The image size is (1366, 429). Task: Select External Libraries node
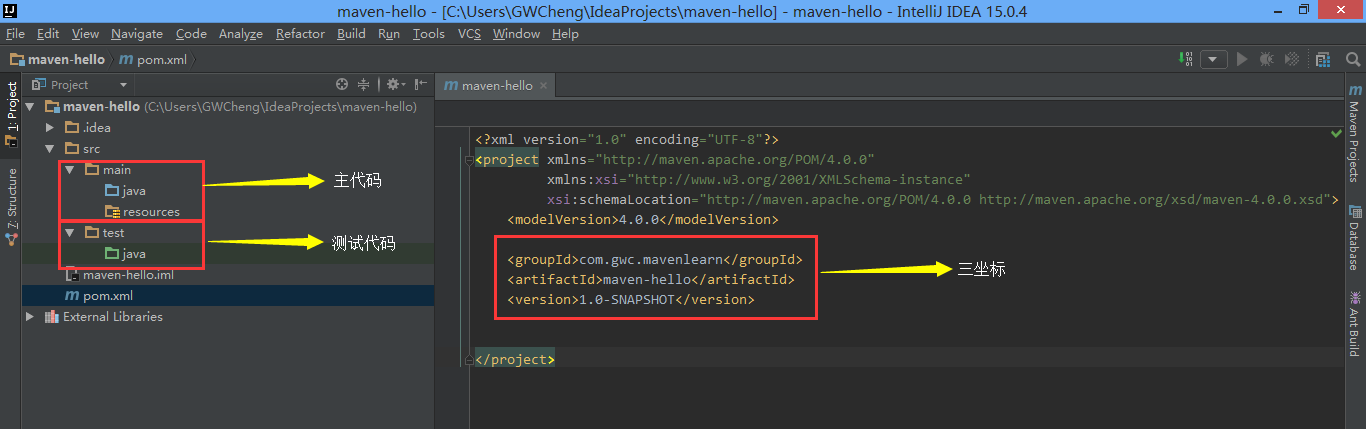(x=104, y=317)
